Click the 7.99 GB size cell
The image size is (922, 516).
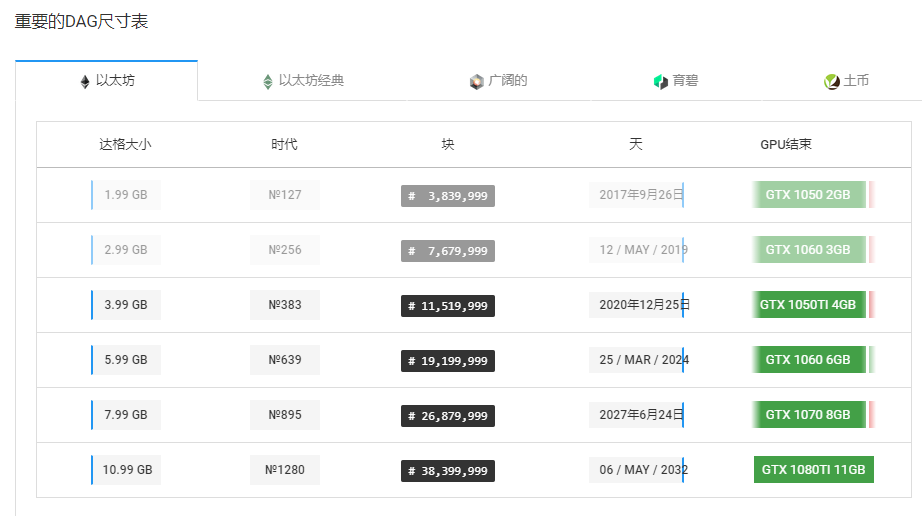pos(126,415)
